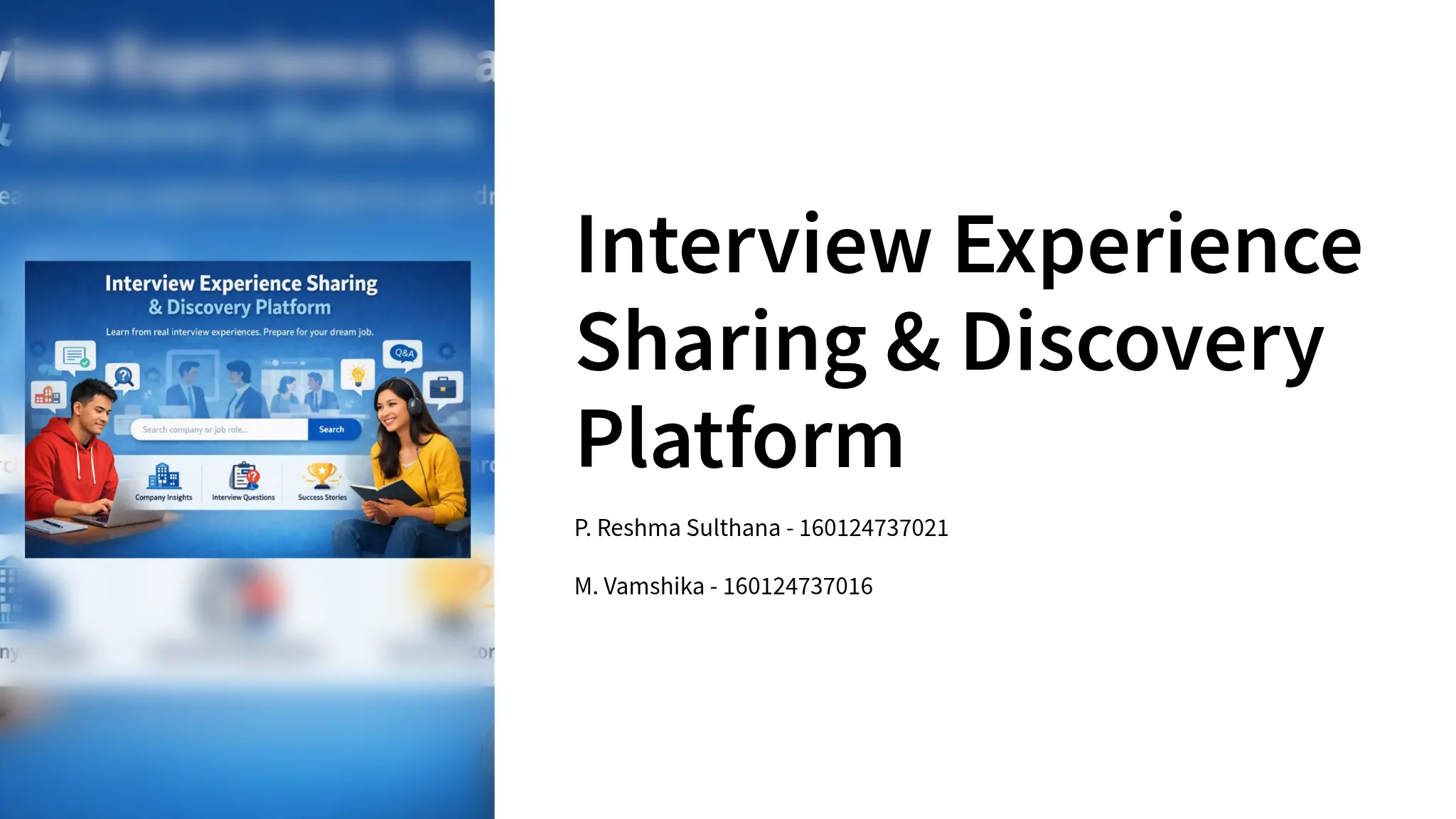This screenshot has width=1456, height=819.
Task: Click the line "M. Vamshika - 160124737016"
Action: (x=723, y=587)
